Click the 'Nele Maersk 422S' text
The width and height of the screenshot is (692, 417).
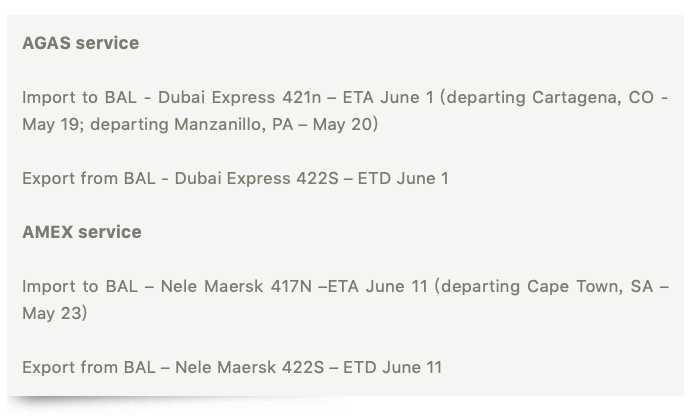click(250, 368)
